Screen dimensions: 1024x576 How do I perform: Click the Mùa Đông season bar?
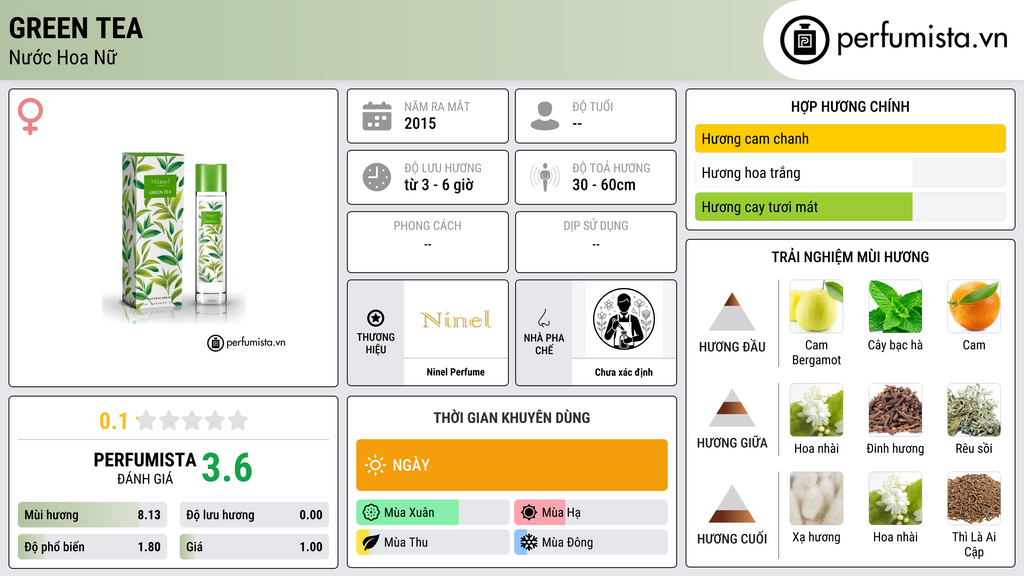[591, 542]
